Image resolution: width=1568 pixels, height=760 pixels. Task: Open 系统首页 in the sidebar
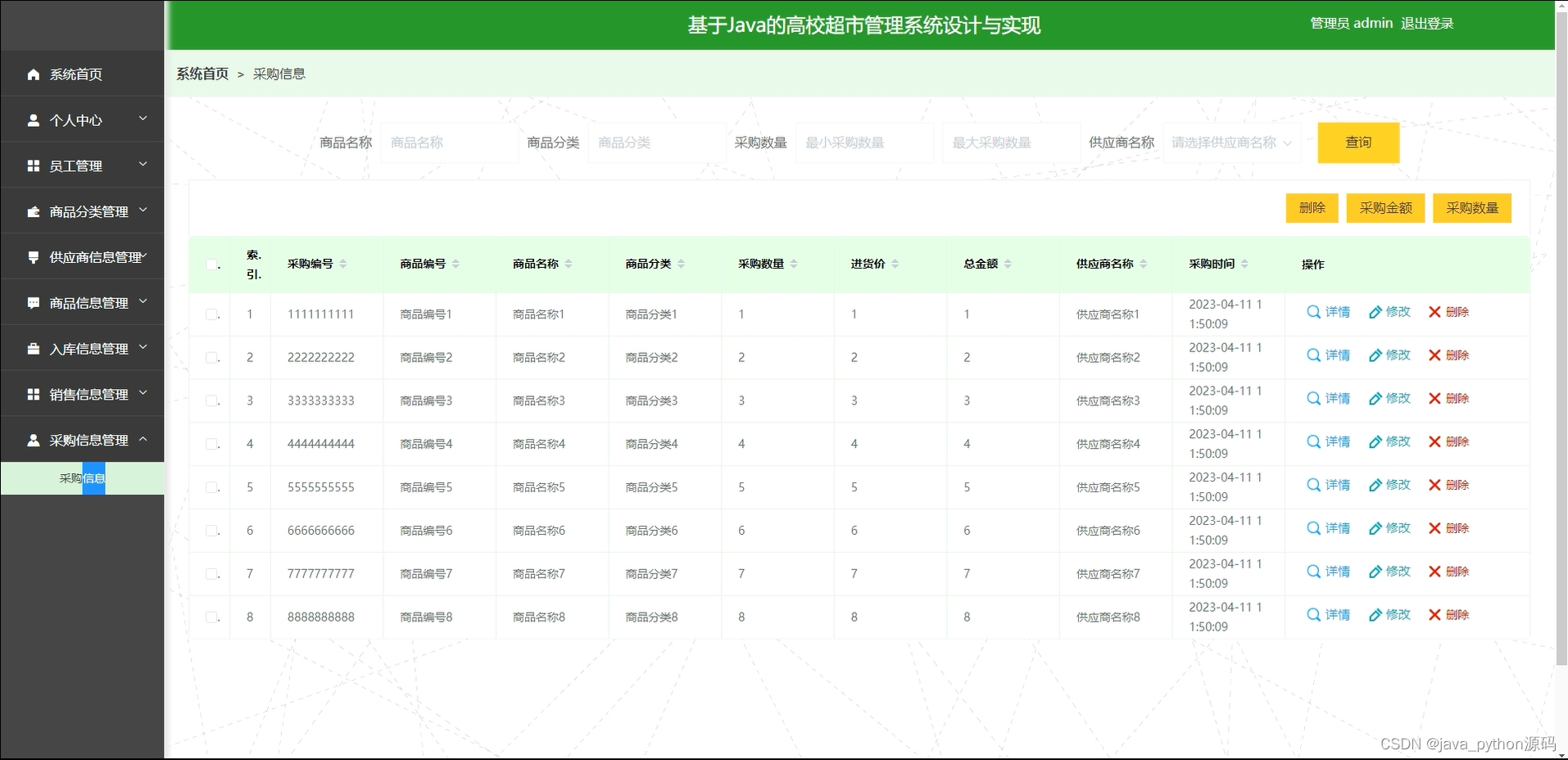coord(82,75)
